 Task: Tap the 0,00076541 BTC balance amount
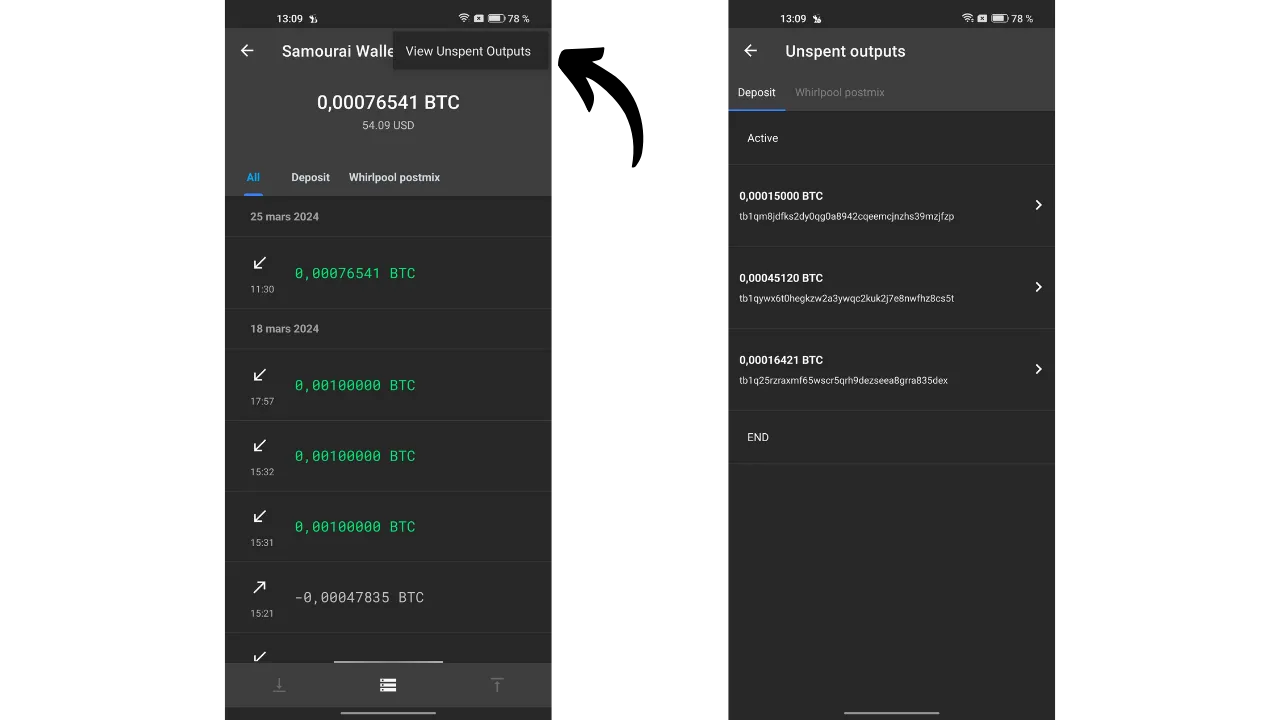pyautogui.click(x=388, y=102)
